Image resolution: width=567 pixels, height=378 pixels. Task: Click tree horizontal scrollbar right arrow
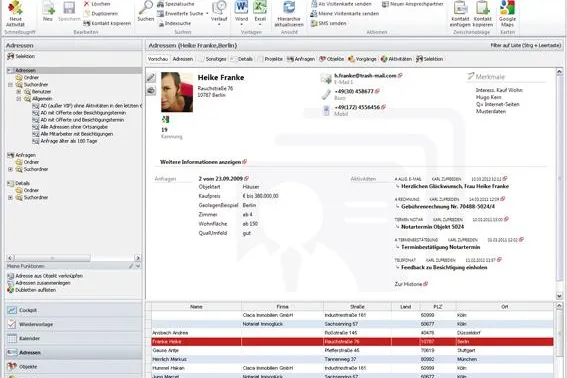pyautogui.click(x=138, y=258)
